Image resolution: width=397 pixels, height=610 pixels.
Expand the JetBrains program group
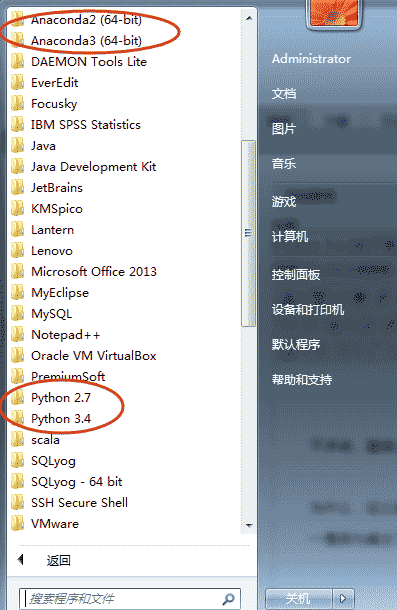click(125, 188)
